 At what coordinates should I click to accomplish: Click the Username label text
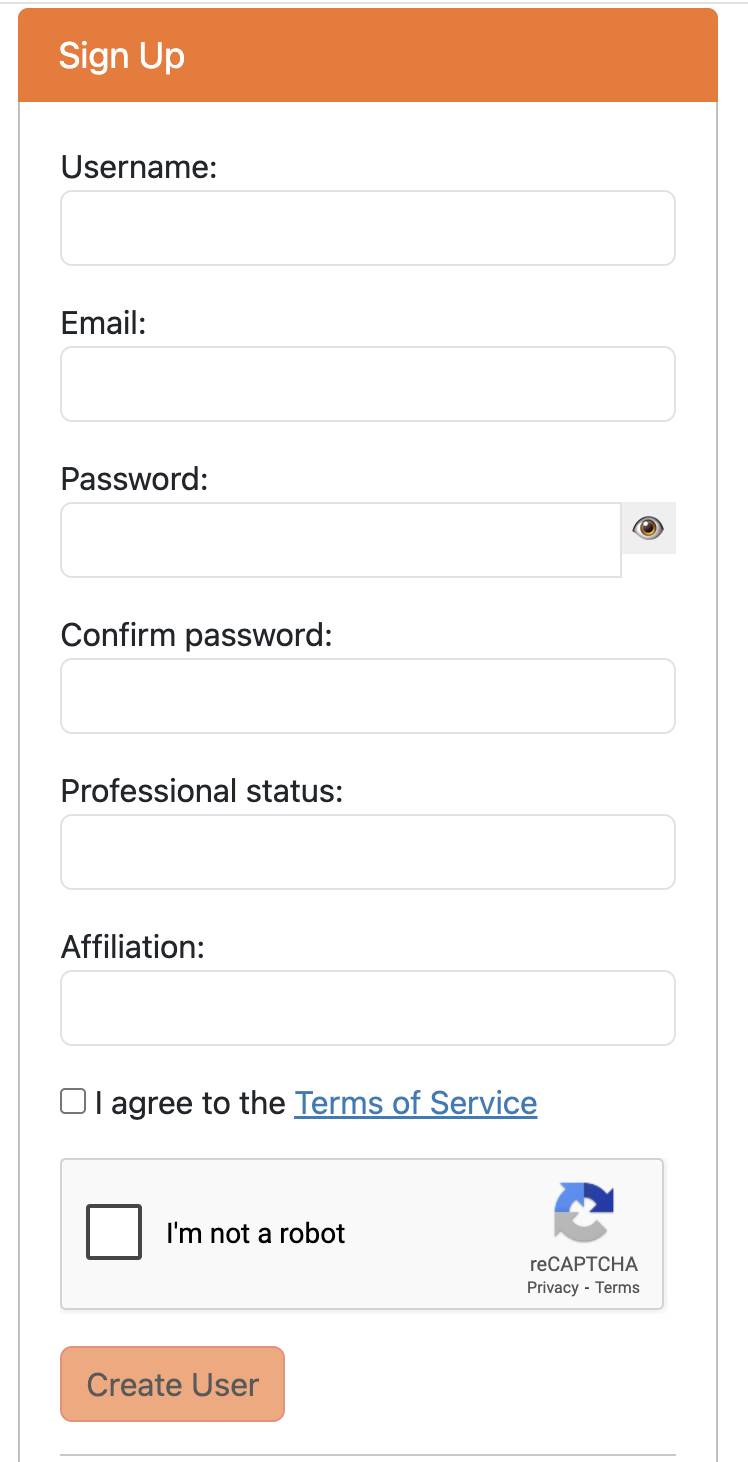138,168
